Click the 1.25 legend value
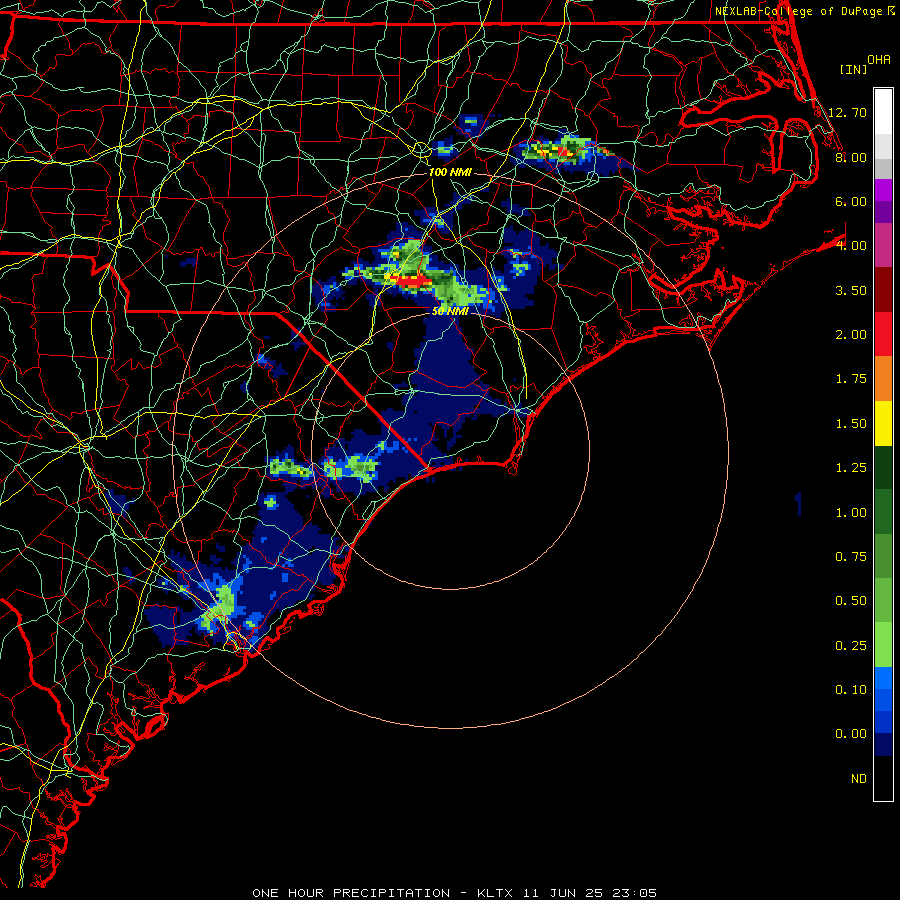 [851, 468]
